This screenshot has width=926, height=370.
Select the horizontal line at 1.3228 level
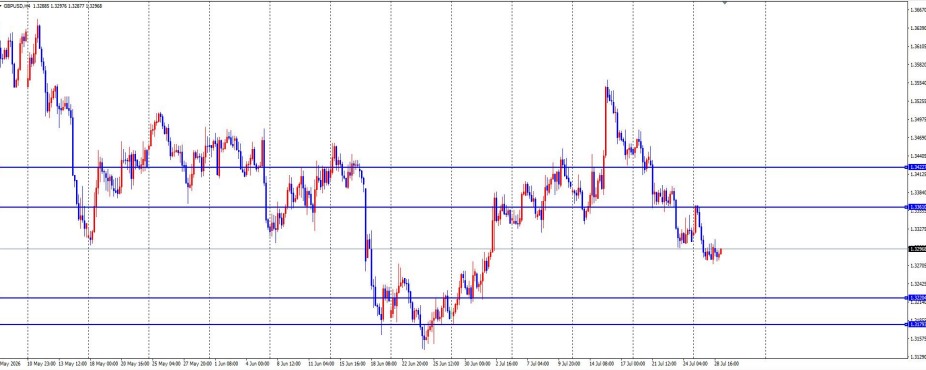click(x=453, y=298)
